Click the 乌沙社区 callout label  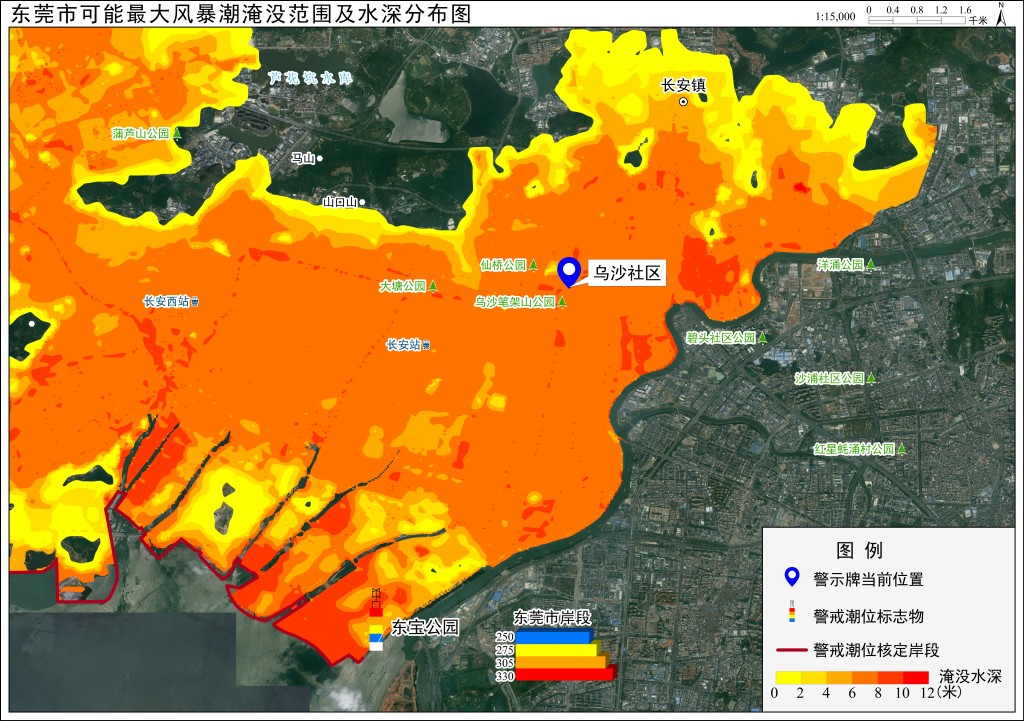pyautogui.click(x=628, y=273)
